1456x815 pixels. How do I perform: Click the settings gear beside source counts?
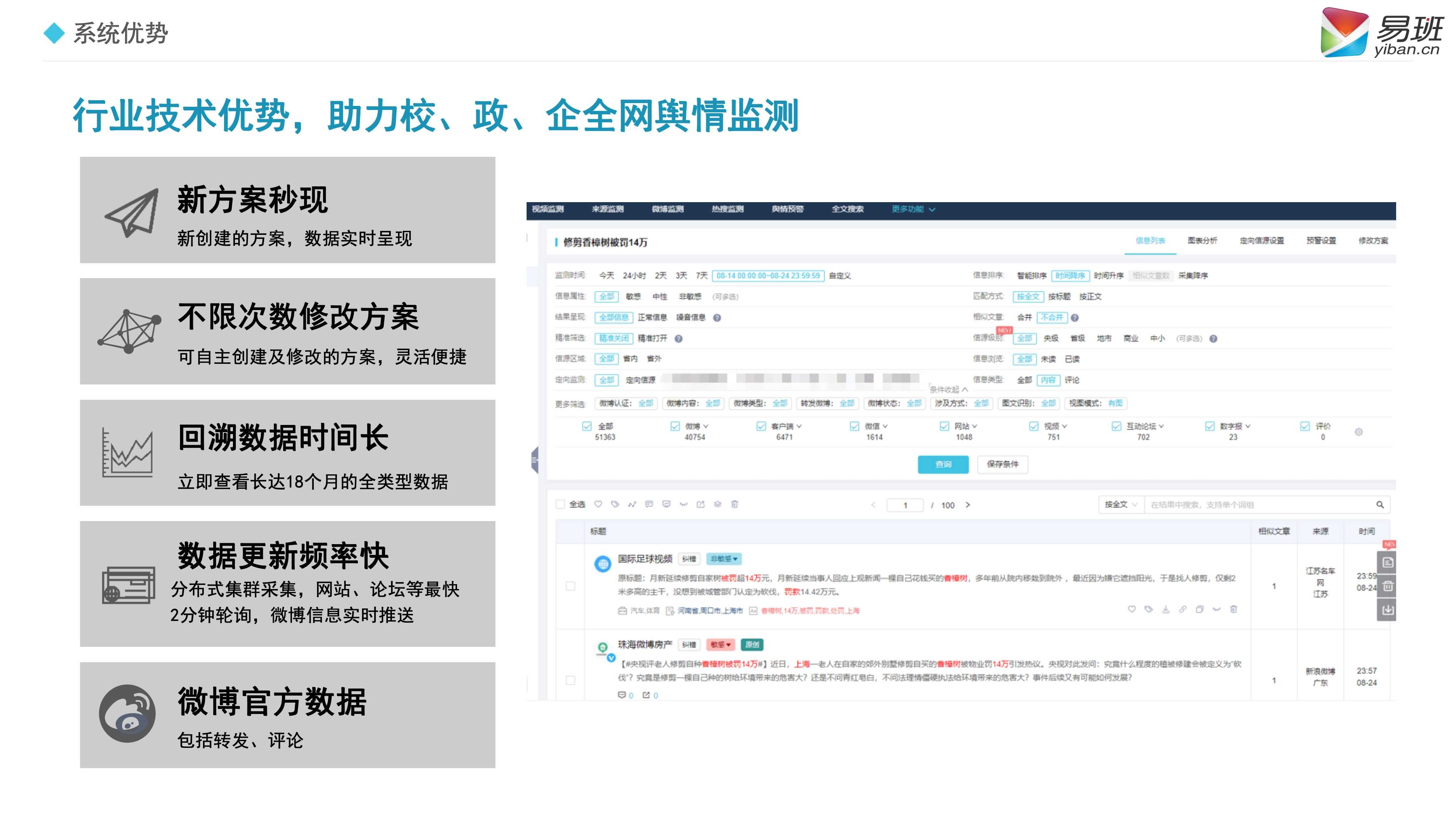tap(1358, 432)
